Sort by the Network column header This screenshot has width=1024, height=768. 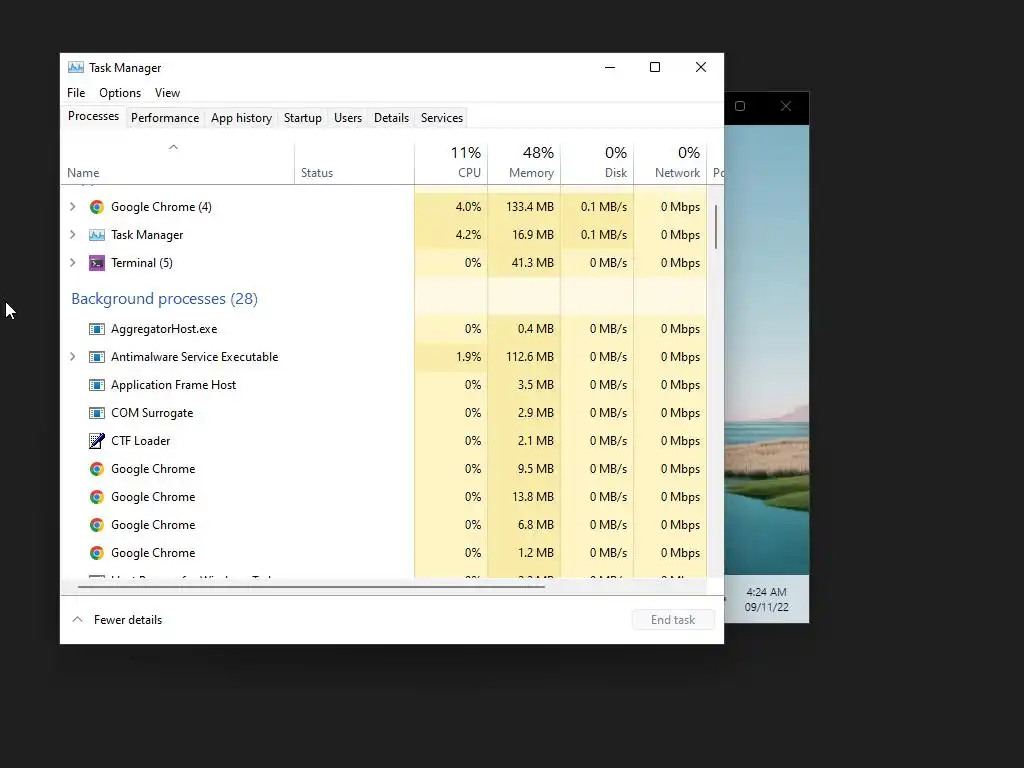pyautogui.click(x=671, y=162)
